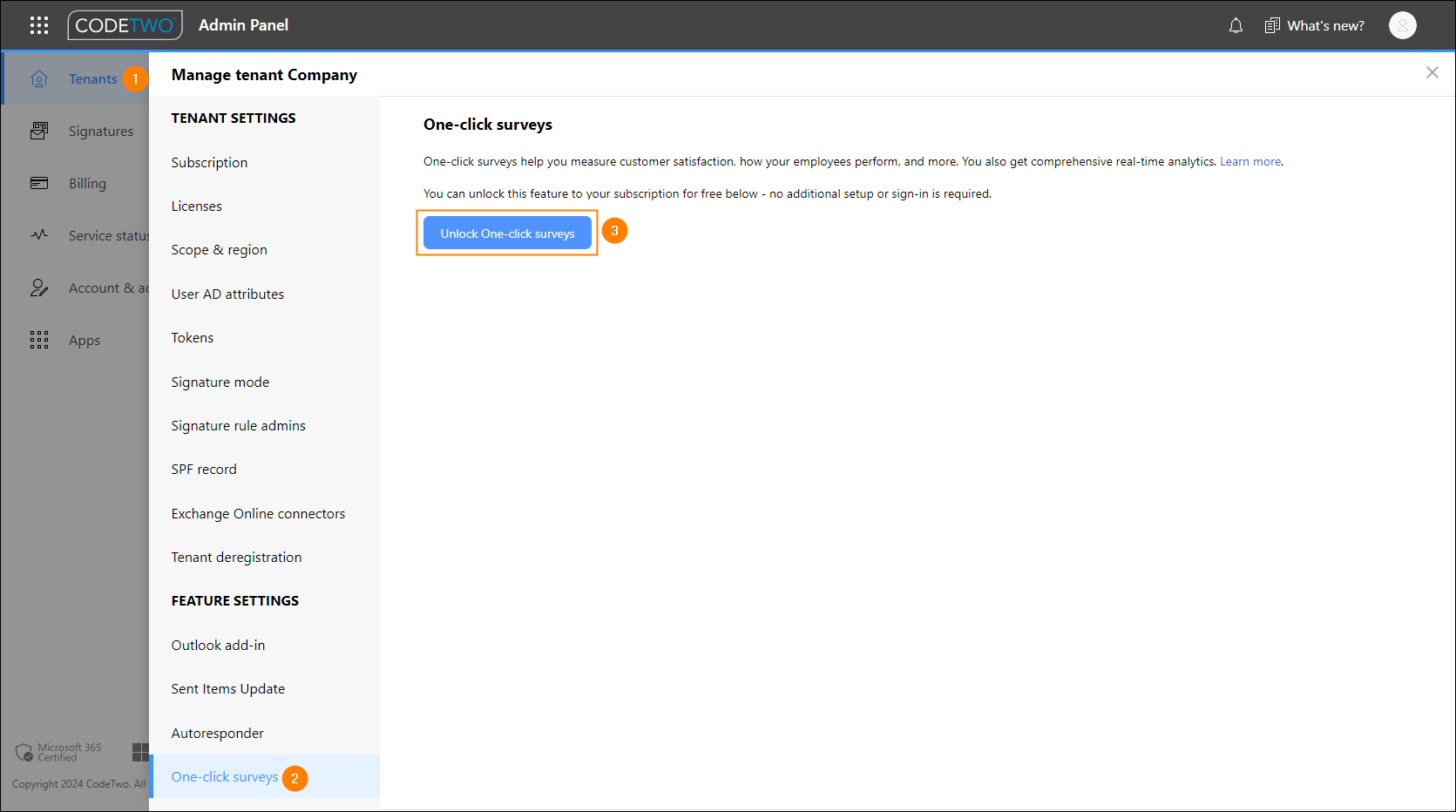The image size is (1456, 812).
Task: Open Tenants in the left navigation
Action: coord(92,79)
